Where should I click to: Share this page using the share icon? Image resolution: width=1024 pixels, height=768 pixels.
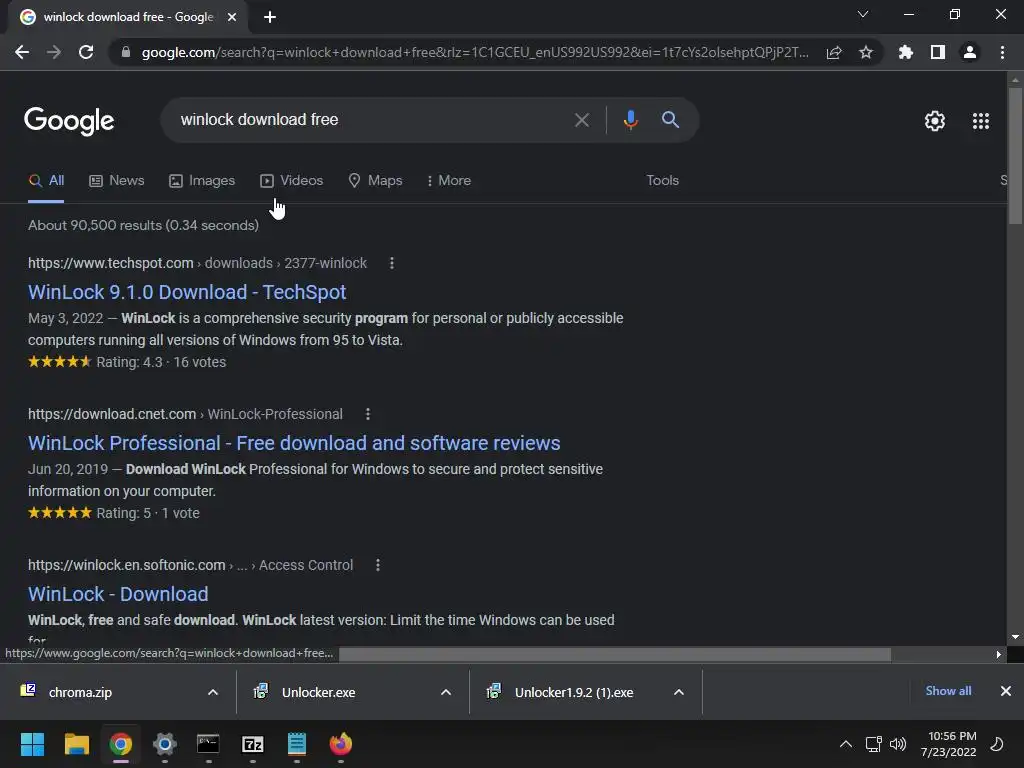[x=833, y=52]
